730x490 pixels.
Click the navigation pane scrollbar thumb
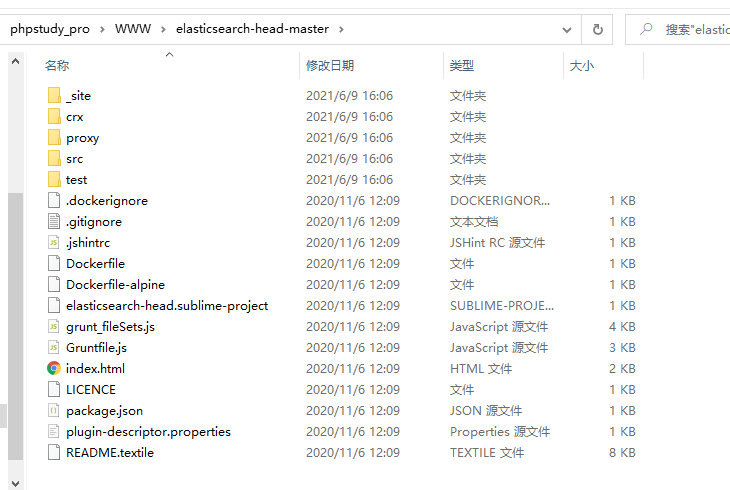pos(15,326)
